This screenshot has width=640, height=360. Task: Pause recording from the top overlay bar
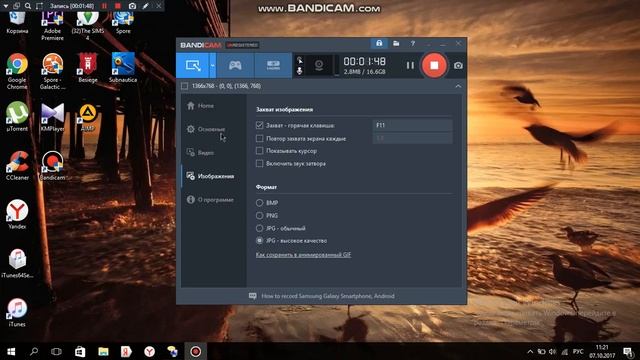click(104, 6)
